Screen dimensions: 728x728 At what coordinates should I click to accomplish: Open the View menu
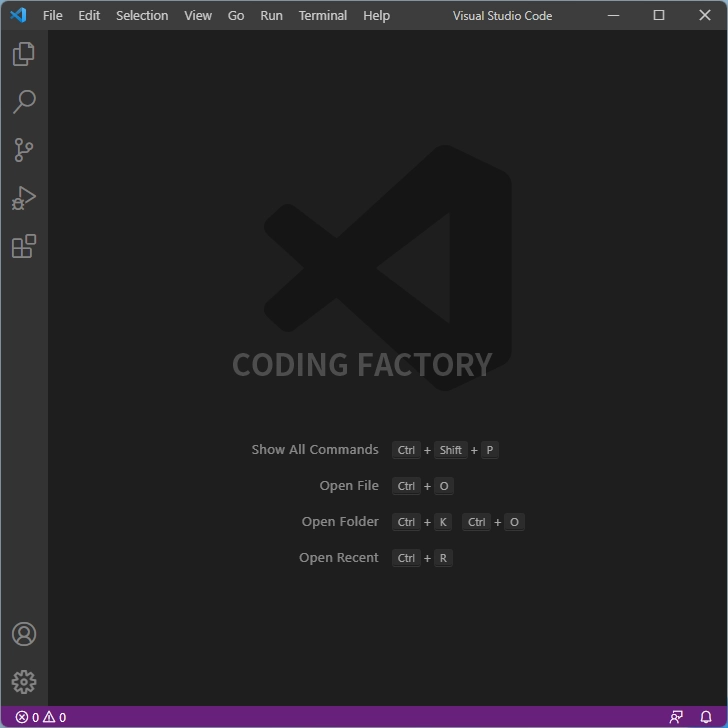(198, 16)
